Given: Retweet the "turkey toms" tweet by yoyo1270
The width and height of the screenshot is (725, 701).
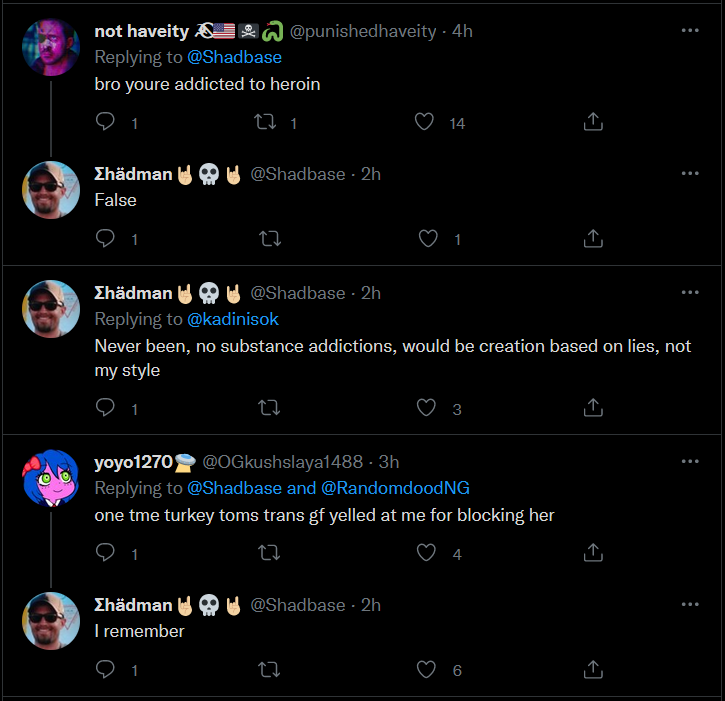Looking at the screenshot, I should [x=269, y=552].
